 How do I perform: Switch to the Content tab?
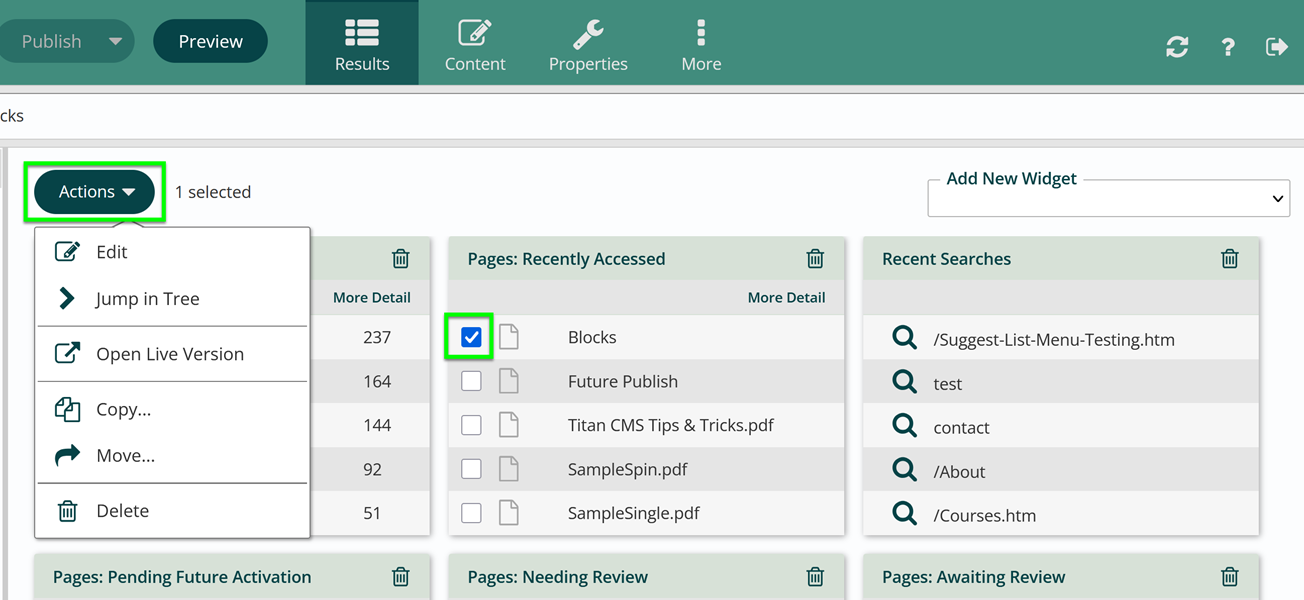[475, 42]
